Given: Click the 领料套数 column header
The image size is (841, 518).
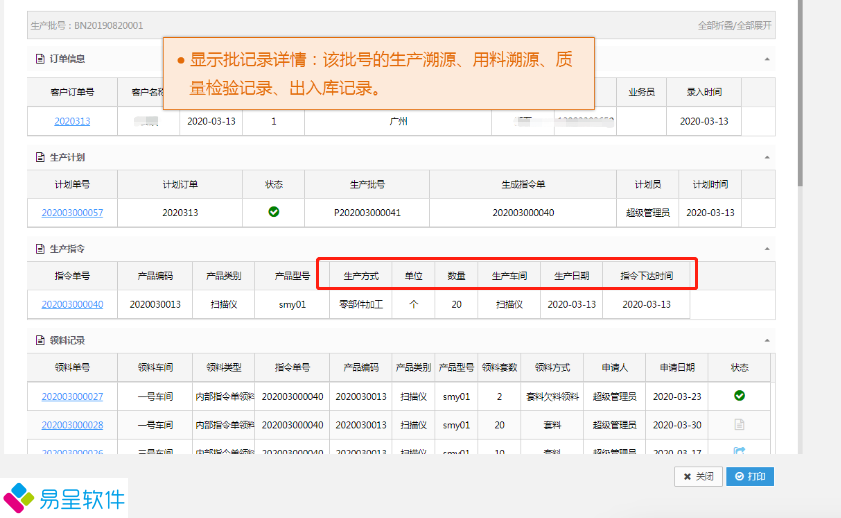Looking at the screenshot, I should coord(499,368).
